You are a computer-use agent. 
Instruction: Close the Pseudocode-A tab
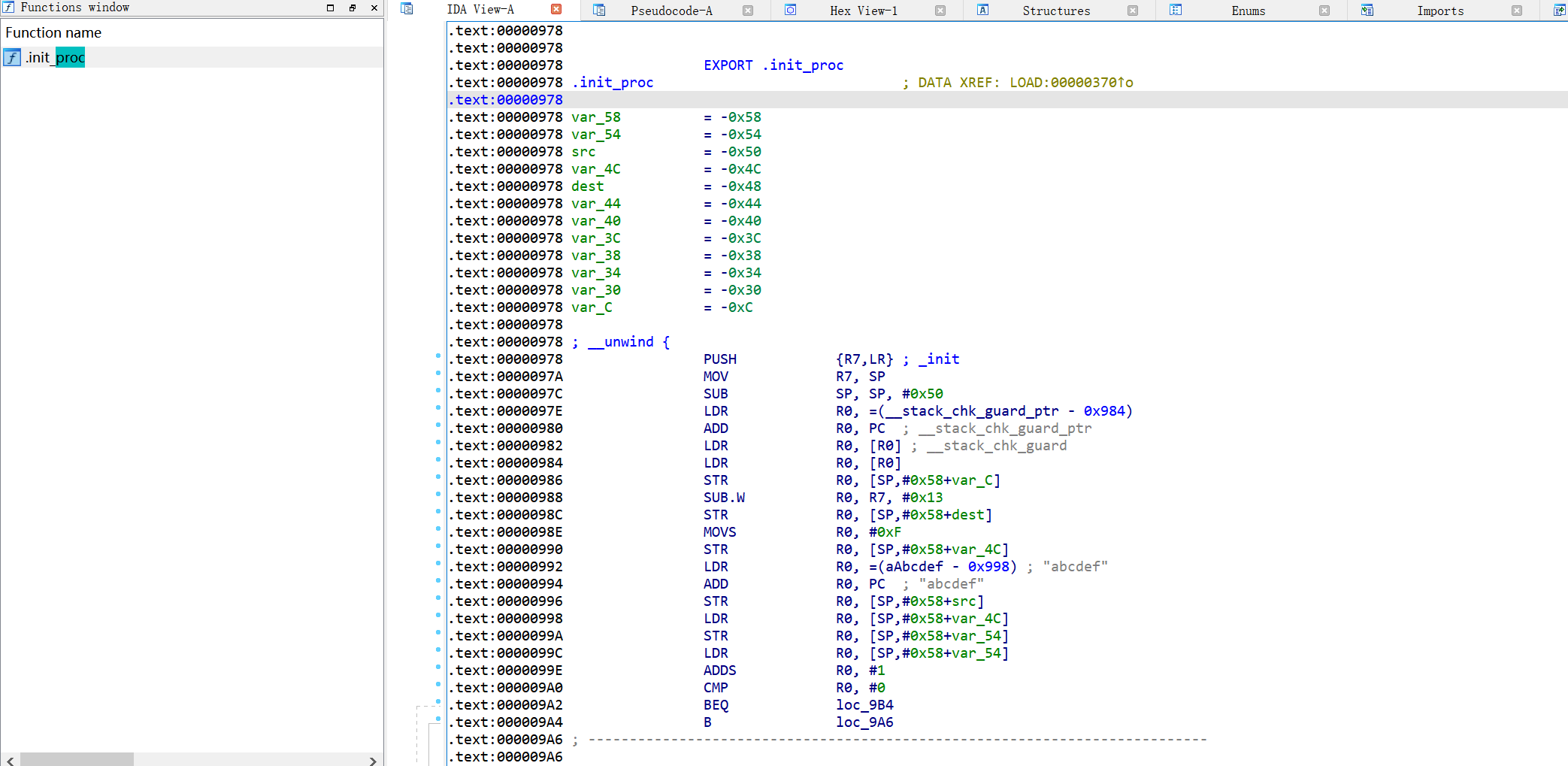[748, 11]
